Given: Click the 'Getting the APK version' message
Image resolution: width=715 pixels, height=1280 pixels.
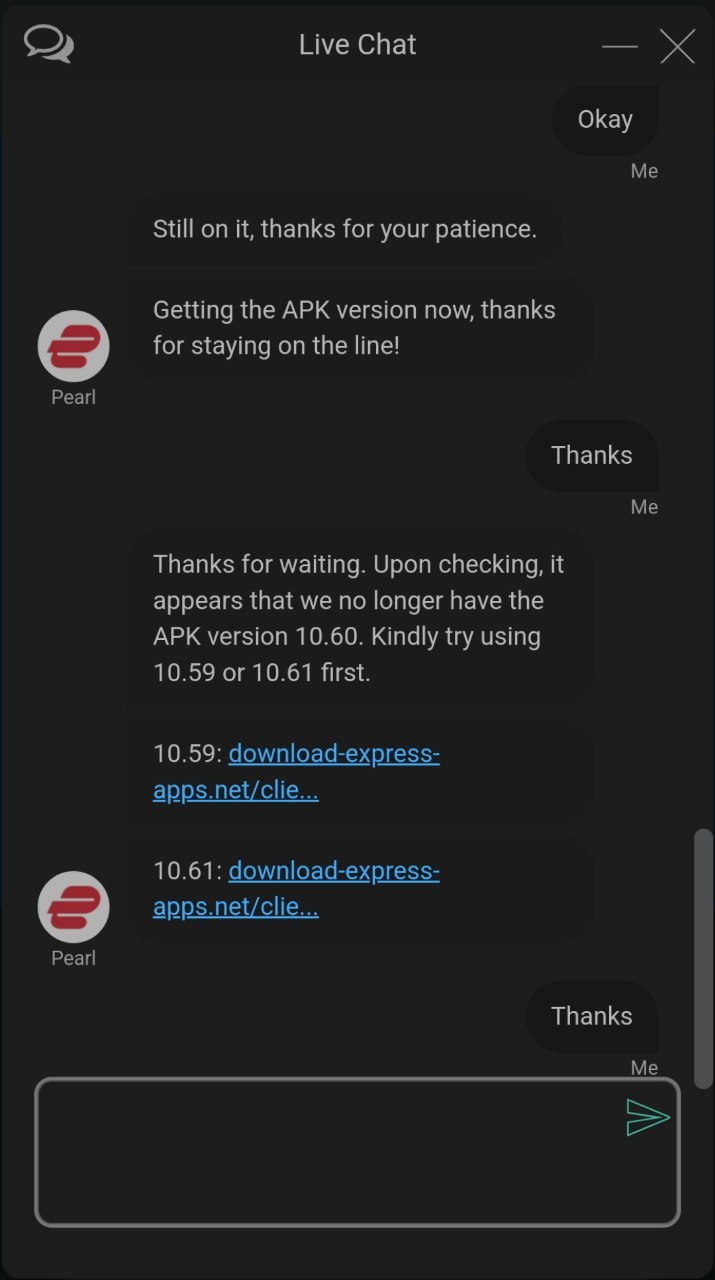Looking at the screenshot, I should (360, 328).
